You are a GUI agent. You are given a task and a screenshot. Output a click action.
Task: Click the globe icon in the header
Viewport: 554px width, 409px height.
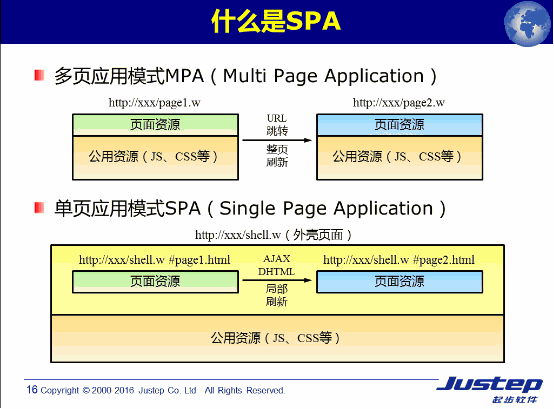[528, 24]
